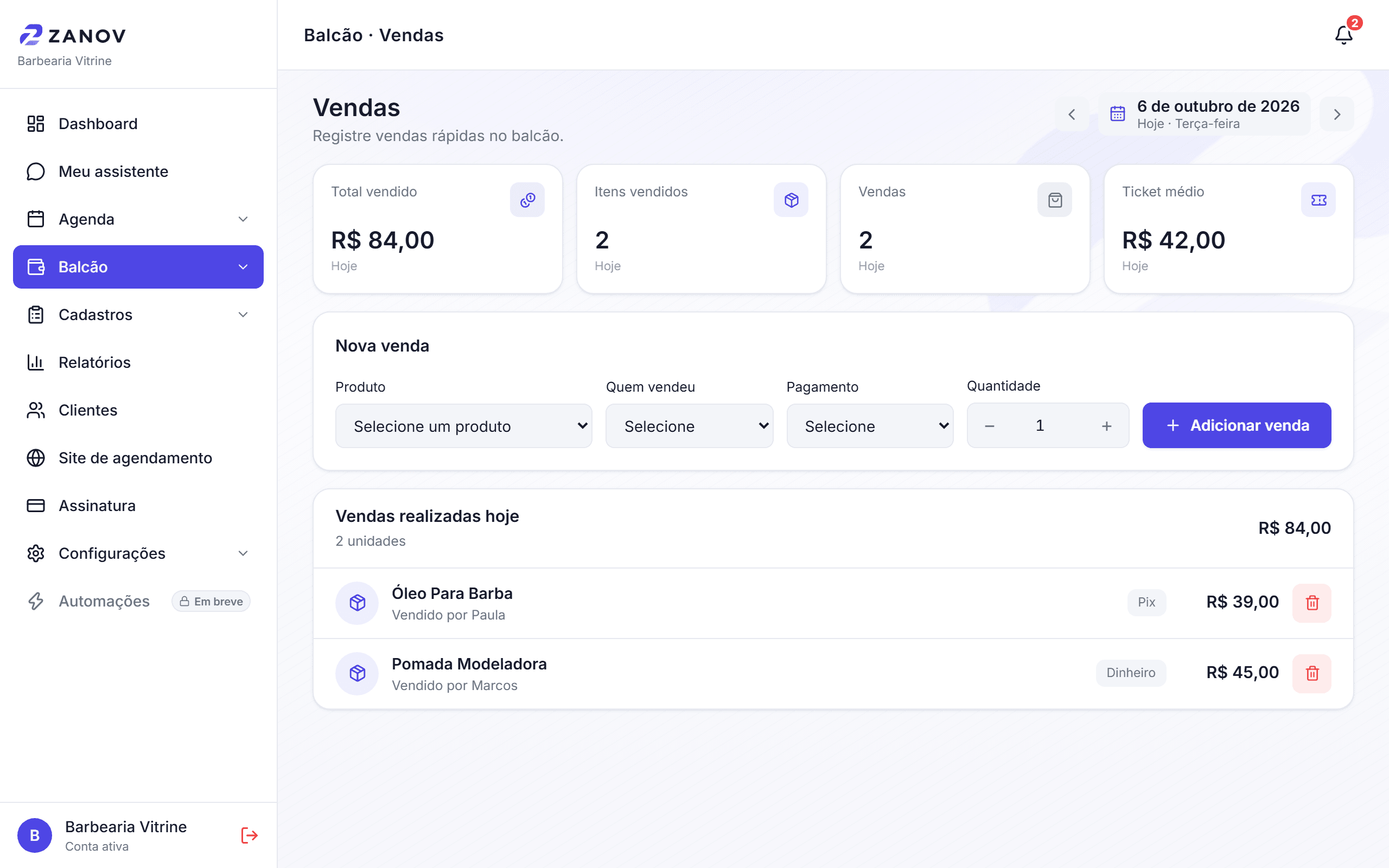Click the calendar icon in date picker

1117,114
